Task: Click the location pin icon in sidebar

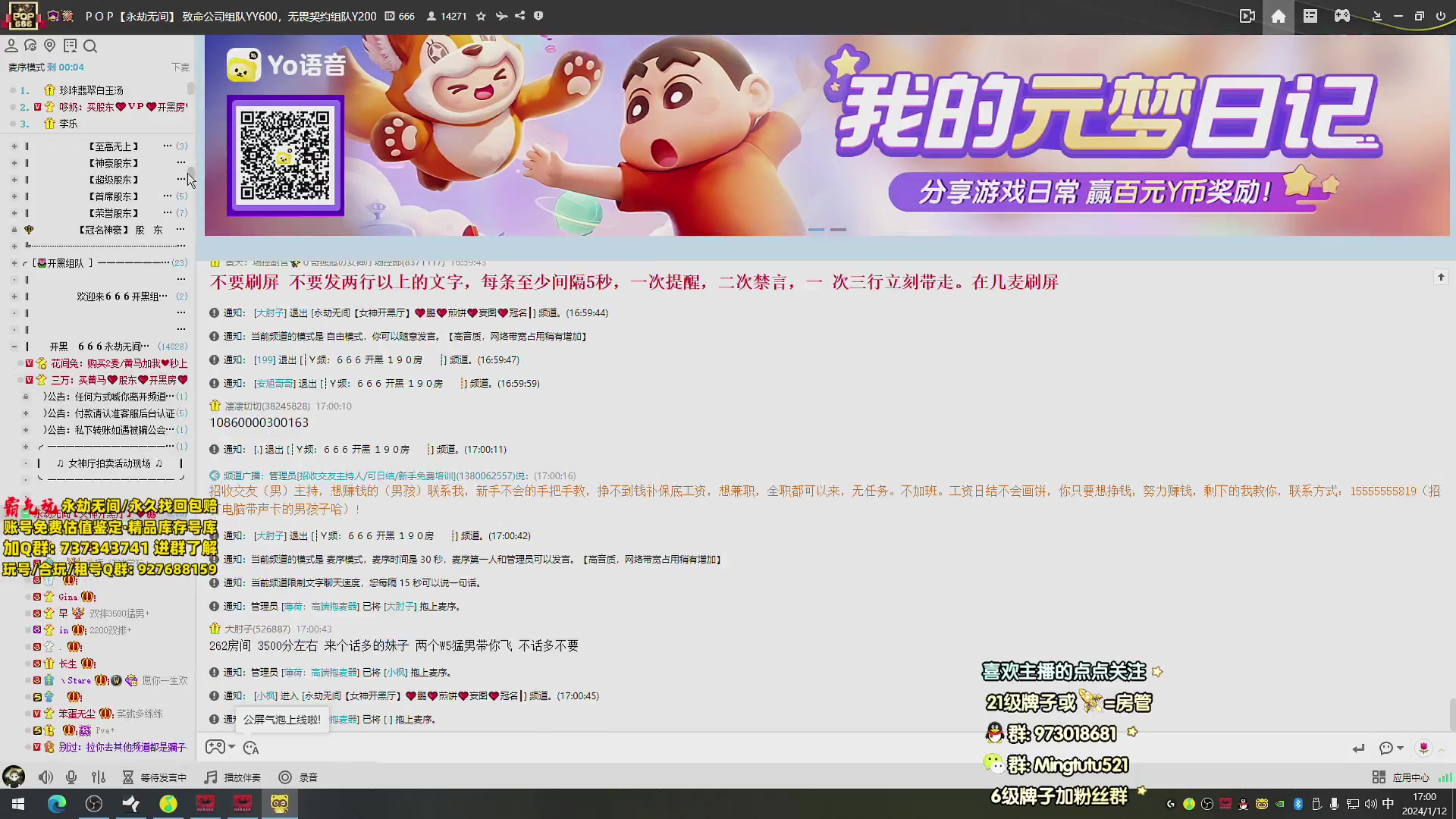Action: [50, 46]
